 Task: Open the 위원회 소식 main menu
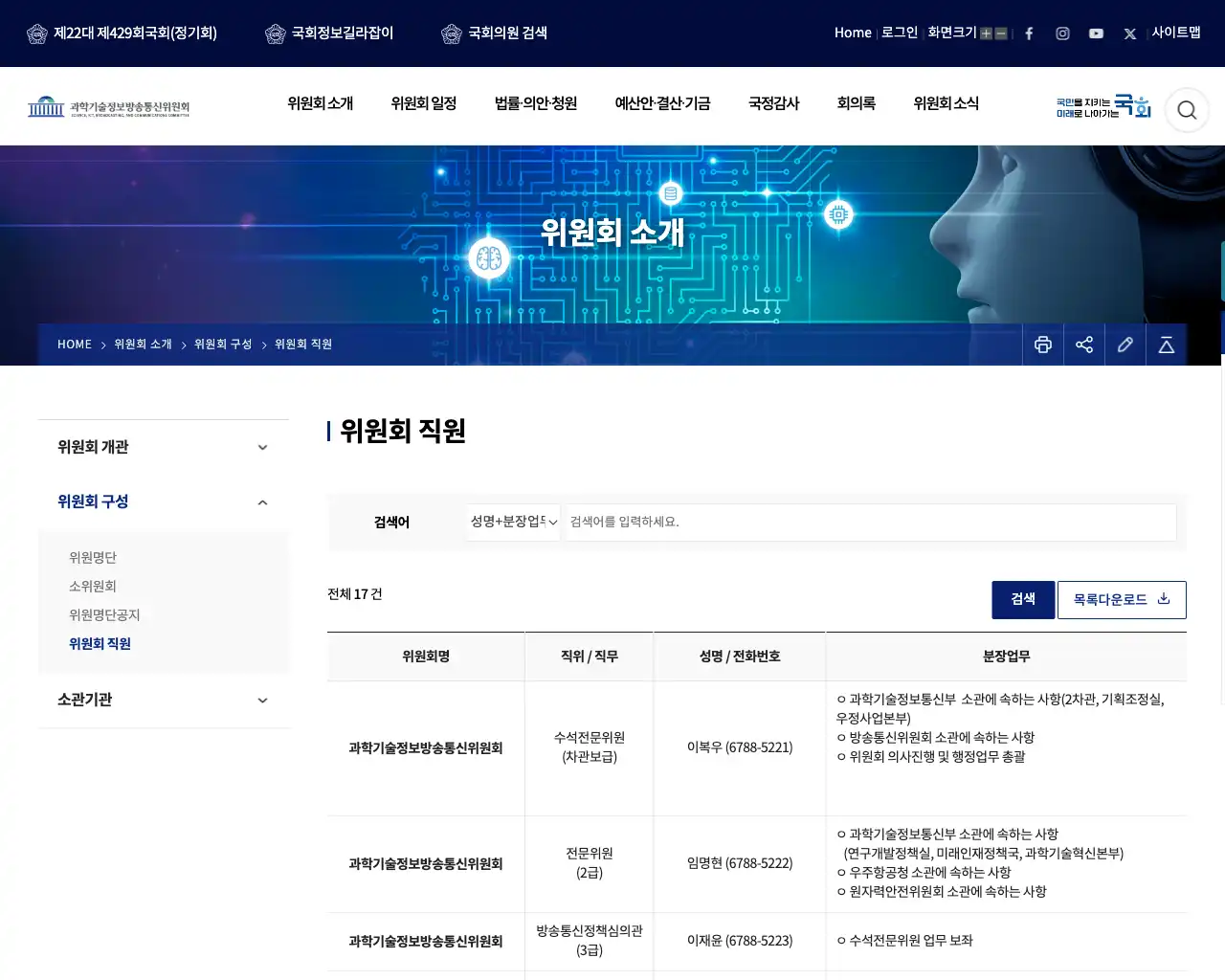click(947, 103)
